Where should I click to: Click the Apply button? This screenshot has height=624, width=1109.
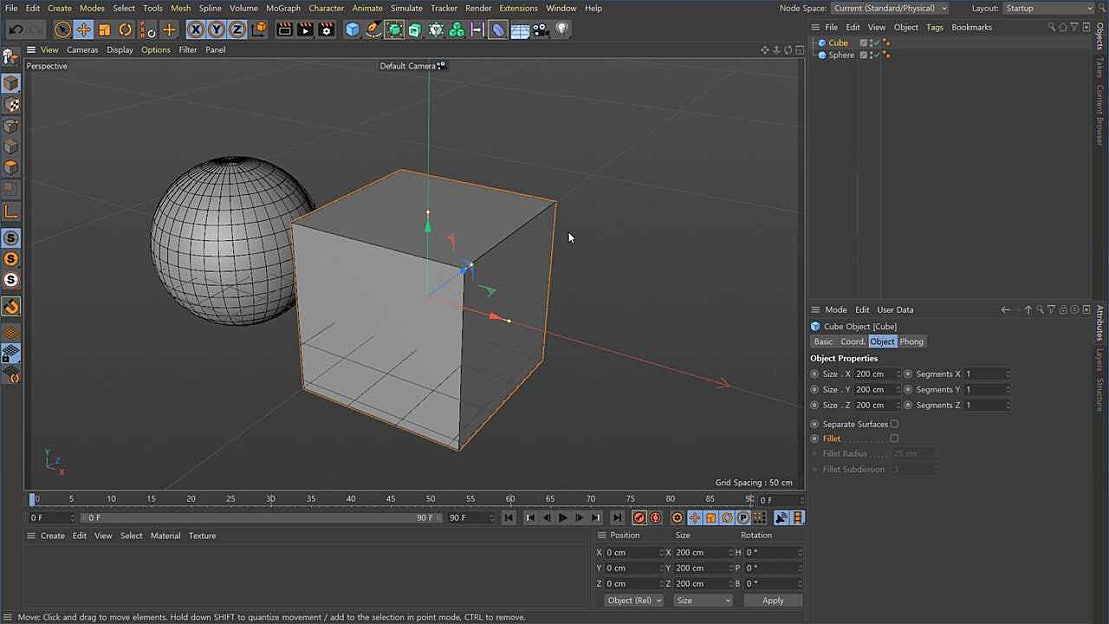772,600
